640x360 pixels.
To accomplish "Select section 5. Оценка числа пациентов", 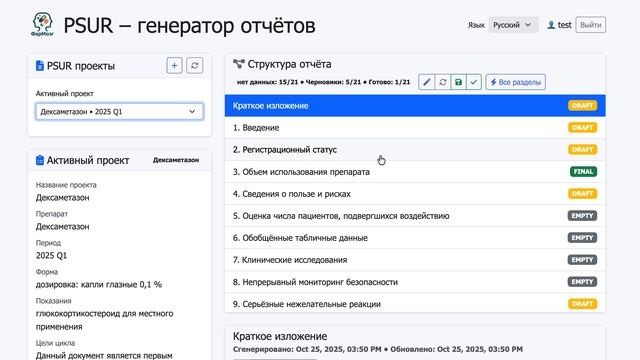I will 415,216.
